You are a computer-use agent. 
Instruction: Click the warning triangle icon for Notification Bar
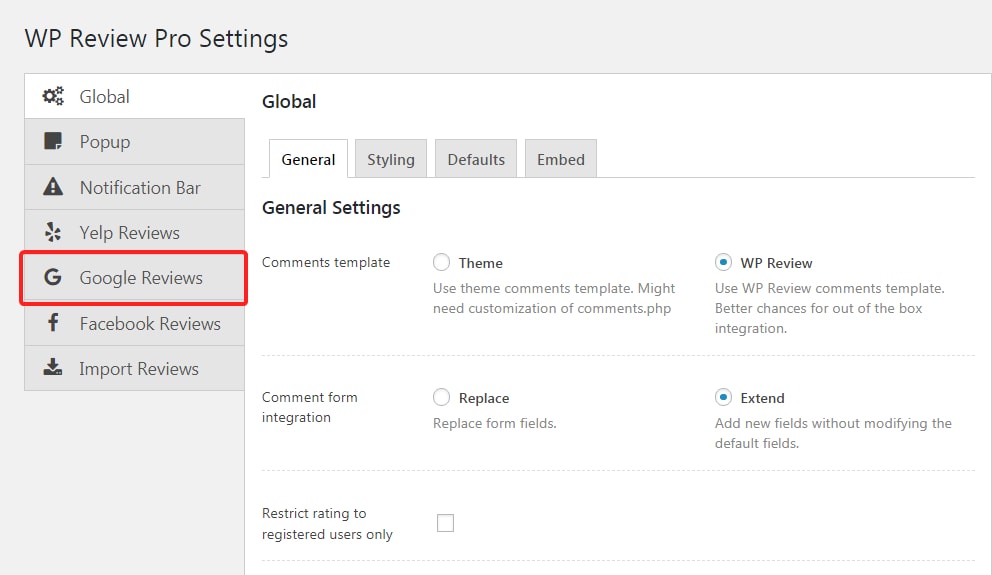click(x=53, y=187)
